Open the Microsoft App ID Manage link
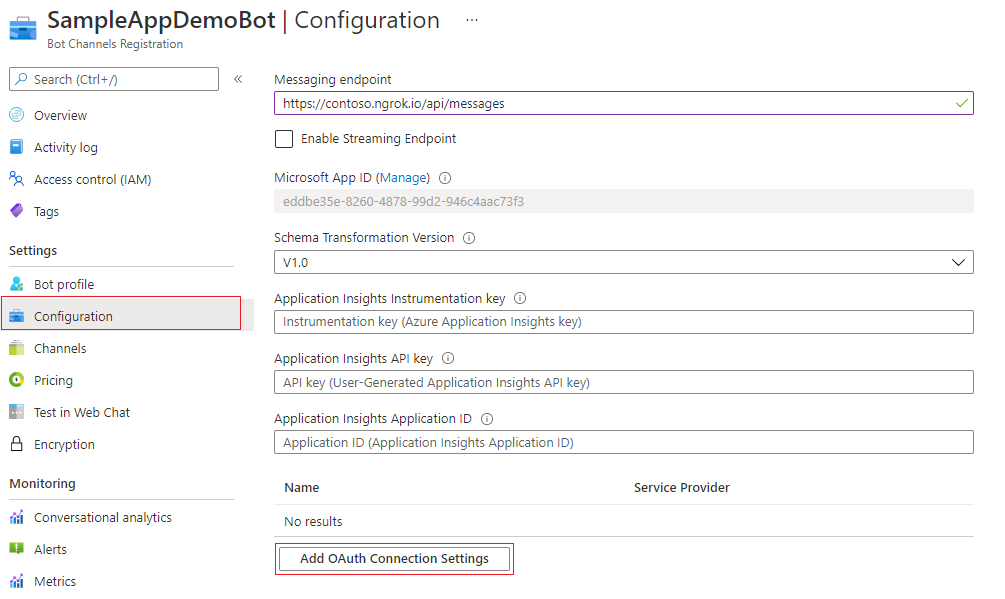The image size is (1005, 599). pos(404,177)
